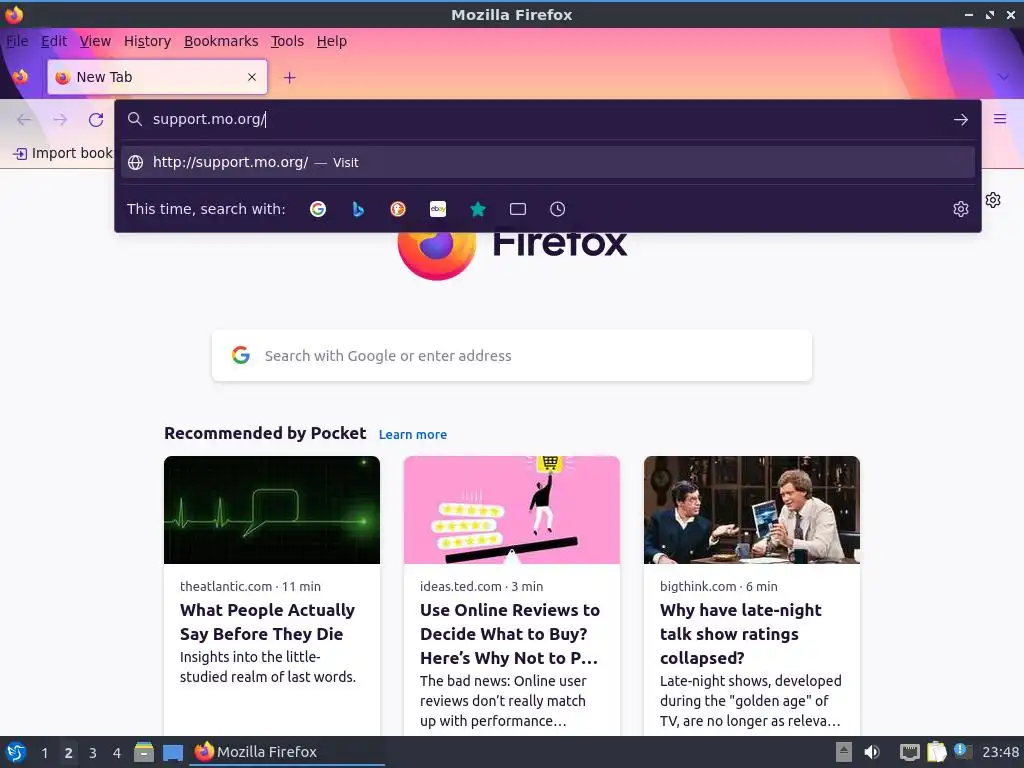1024x768 pixels.
Task: Reload the current page
Action: (96, 120)
